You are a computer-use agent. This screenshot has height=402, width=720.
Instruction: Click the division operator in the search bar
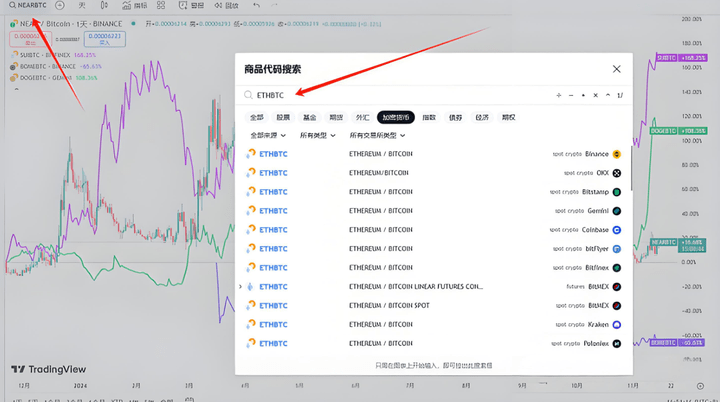point(558,95)
